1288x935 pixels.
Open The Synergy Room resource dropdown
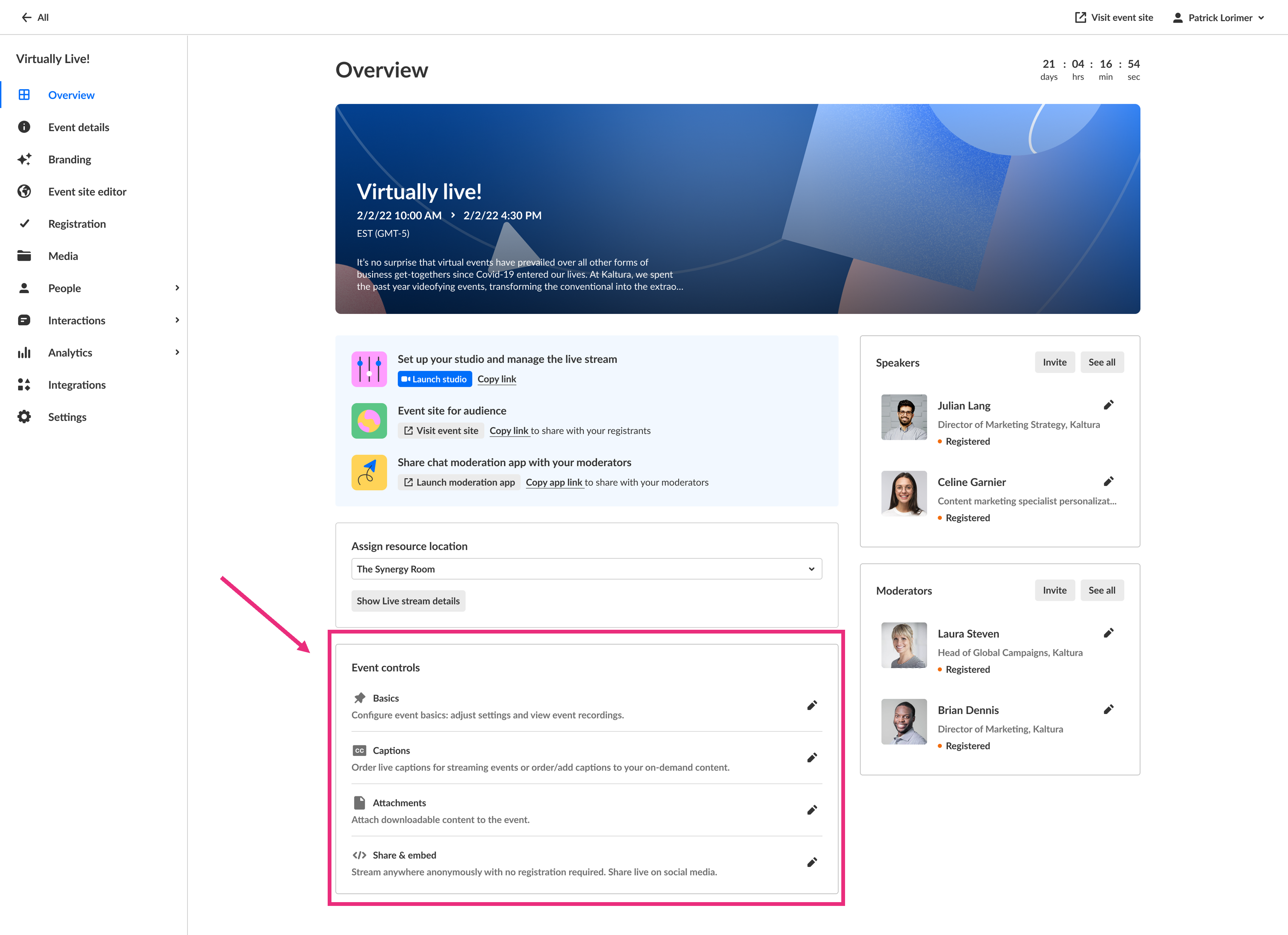click(586, 569)
